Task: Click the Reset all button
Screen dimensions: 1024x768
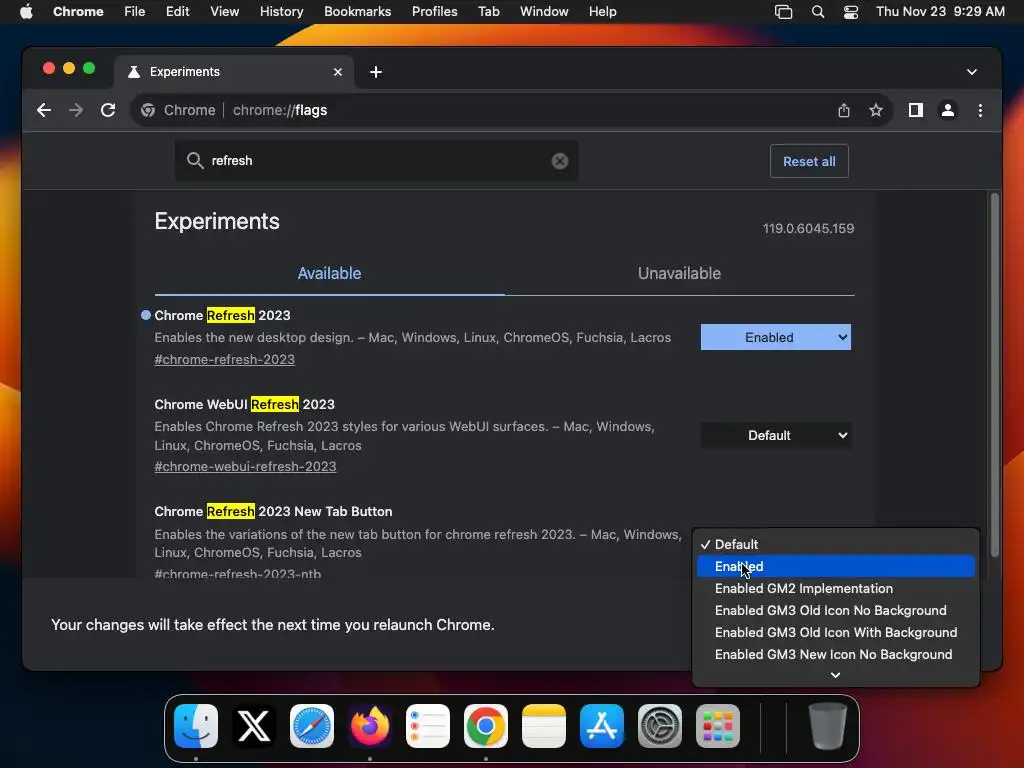Action: point(809,161)
